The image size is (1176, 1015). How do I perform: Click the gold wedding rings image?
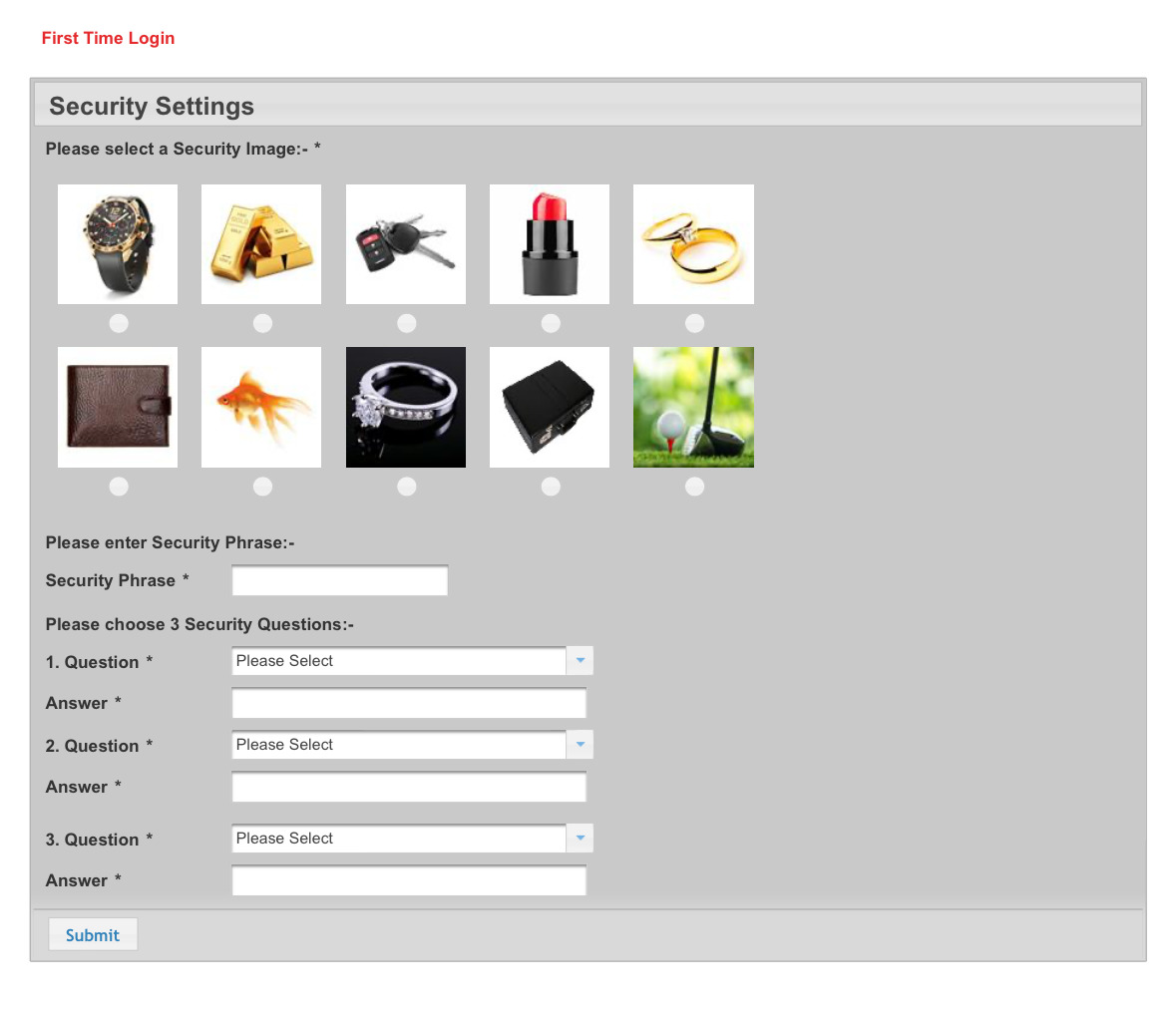tap(693, 244)
